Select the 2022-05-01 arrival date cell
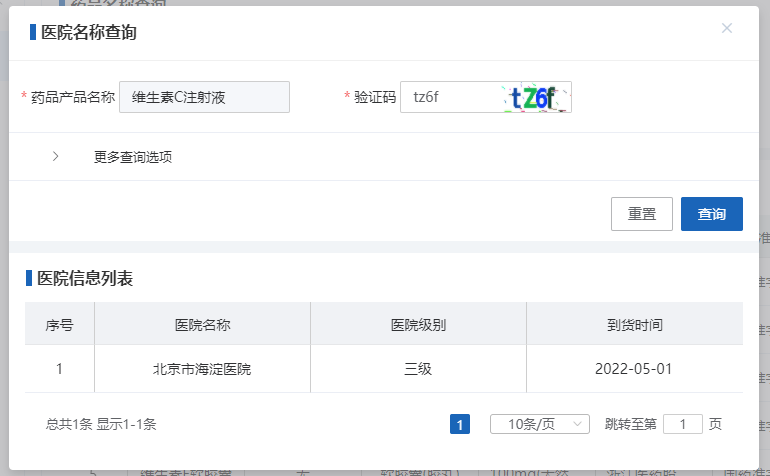This screenshot has height=476, width=770. point(634,369)
